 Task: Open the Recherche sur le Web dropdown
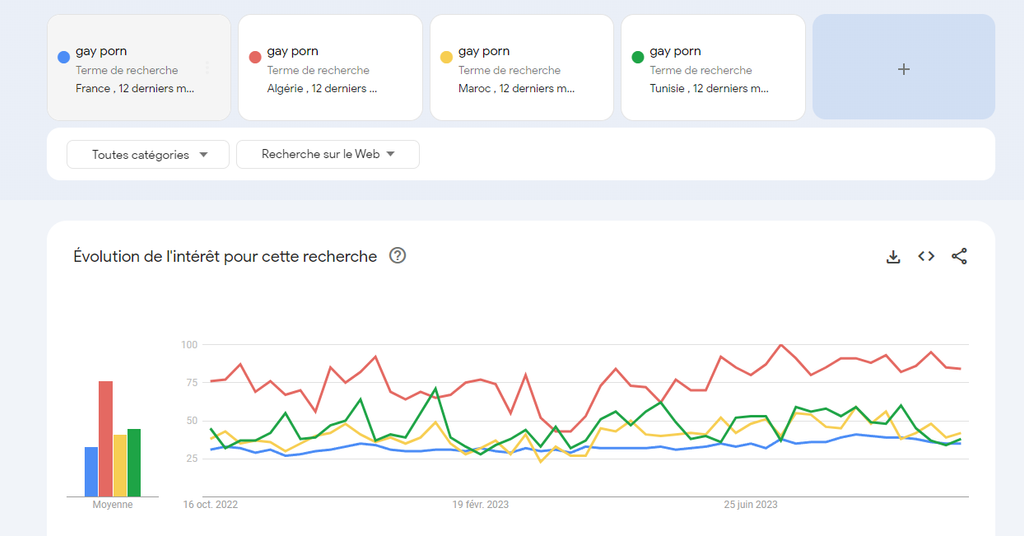pos(327,154)
